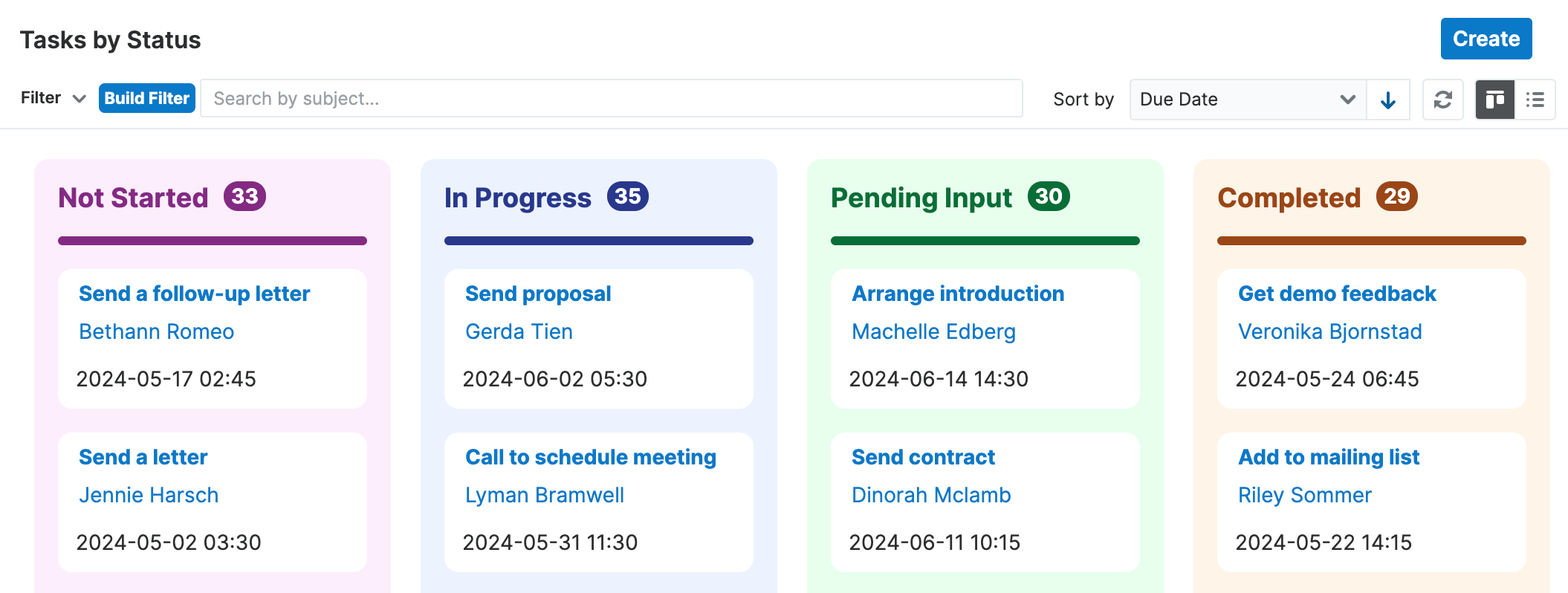
Task: Expand the Filter dropdown
Action: coord(54,98)
